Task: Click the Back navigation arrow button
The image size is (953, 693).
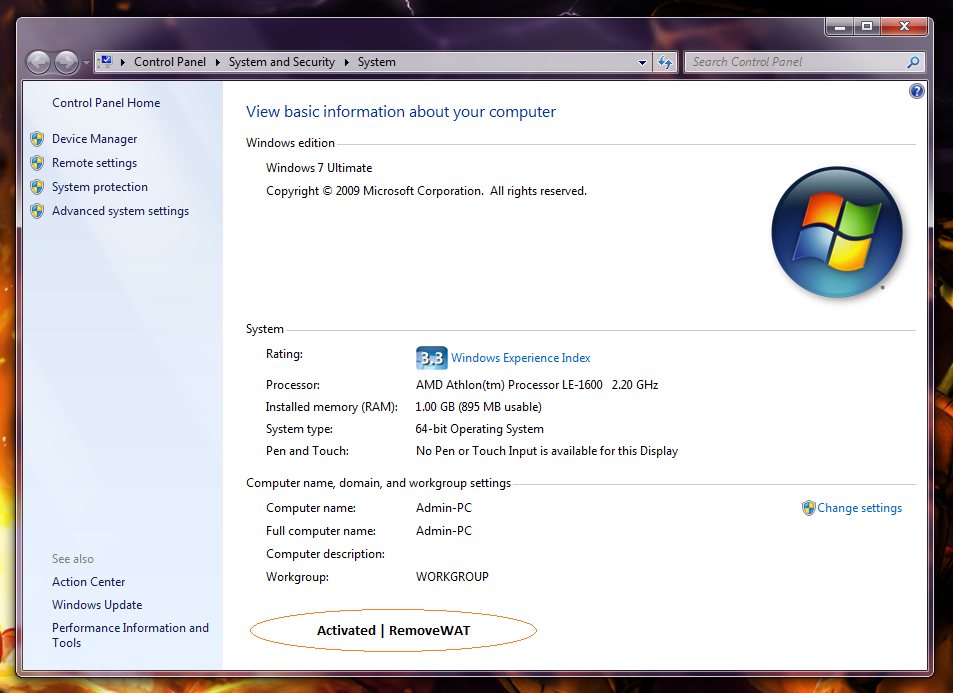Action: (39, 62)
